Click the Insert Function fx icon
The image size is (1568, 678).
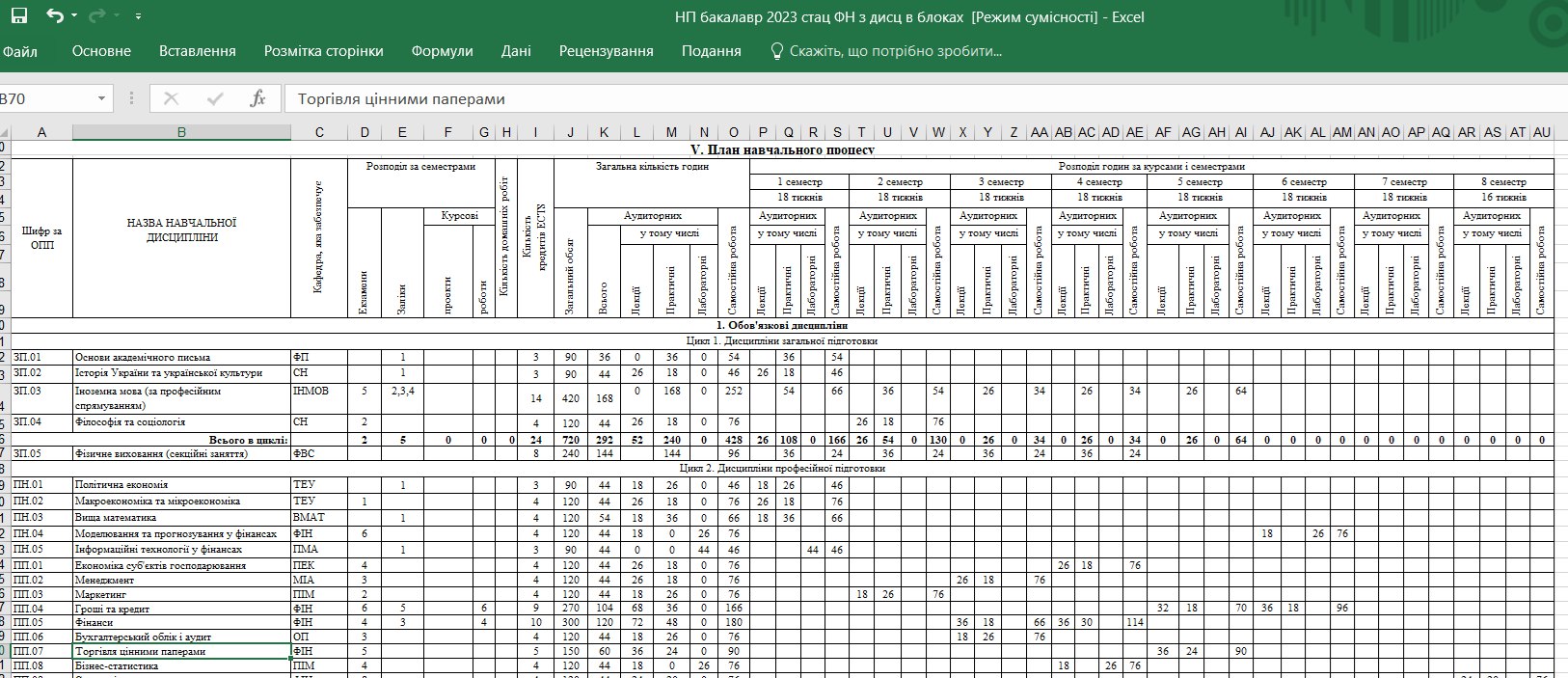257,98
